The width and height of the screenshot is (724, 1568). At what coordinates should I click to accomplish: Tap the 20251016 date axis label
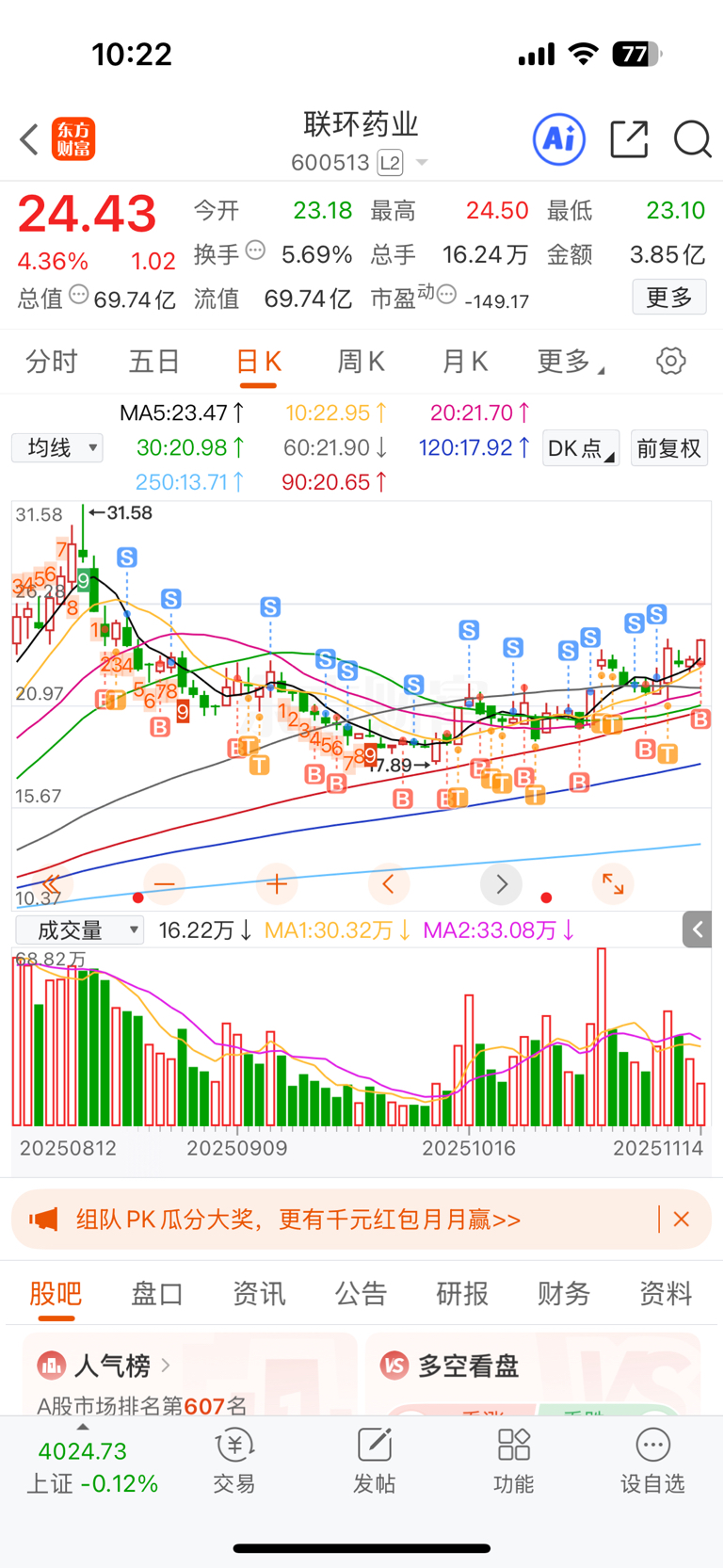tap(469, 1148)
